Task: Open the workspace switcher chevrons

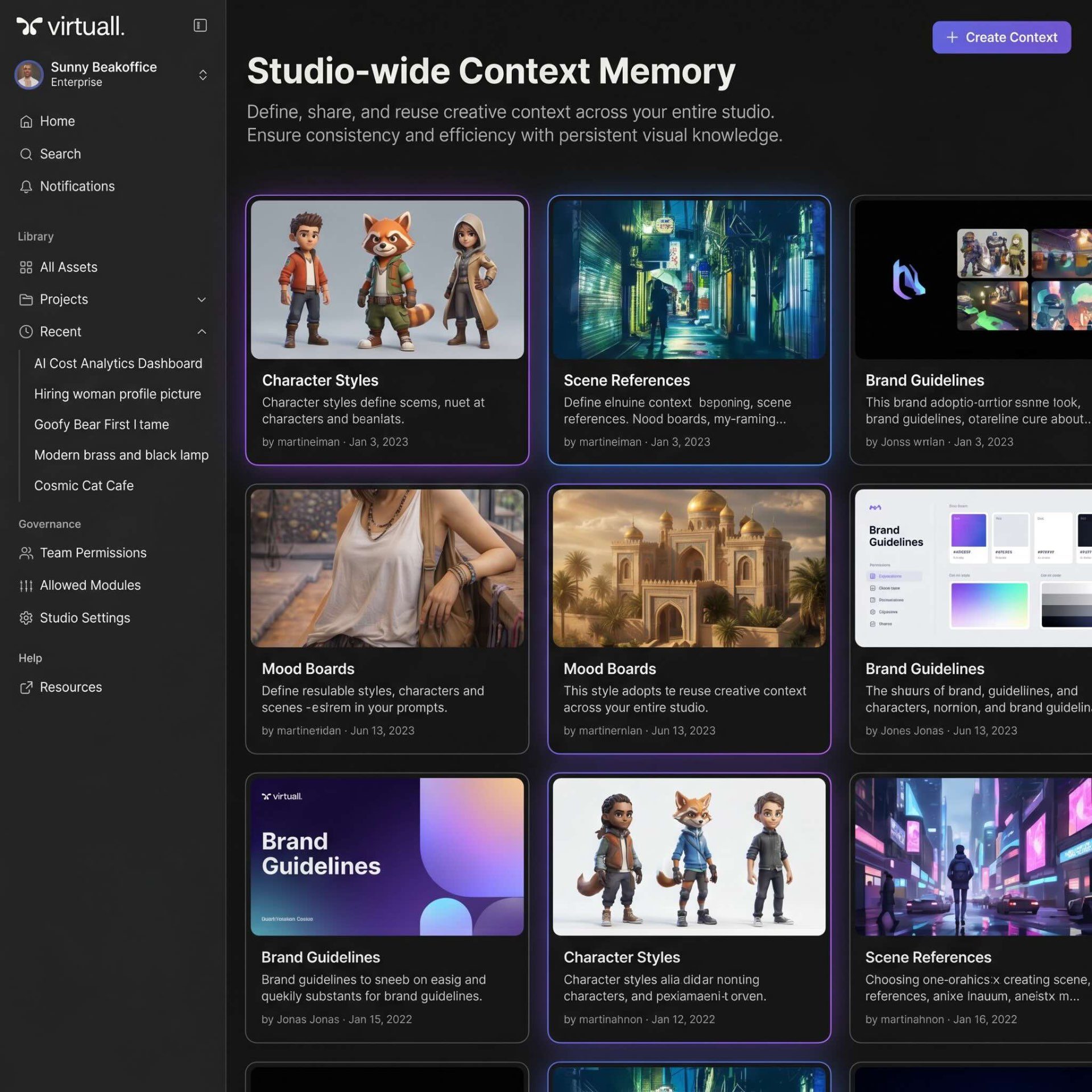Action: pyautogui.click(x=202, y=75)
